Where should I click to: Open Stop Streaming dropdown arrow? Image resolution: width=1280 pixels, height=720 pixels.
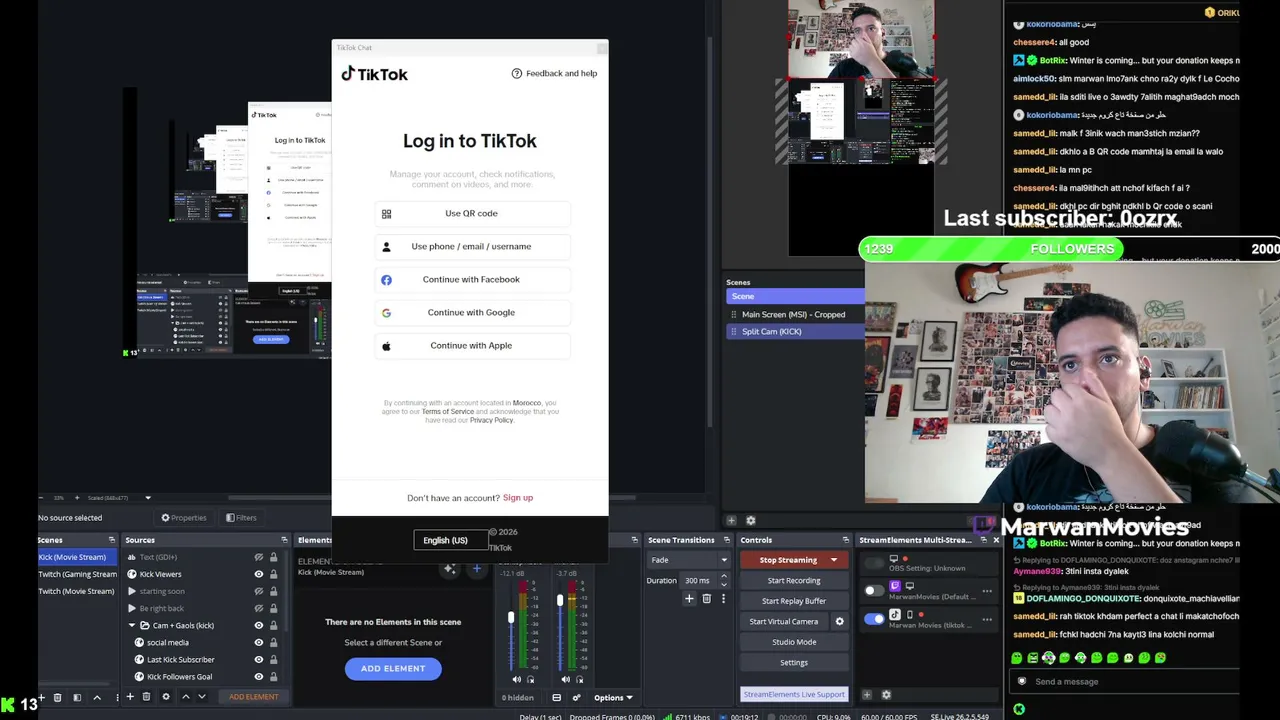click(834, 560)
